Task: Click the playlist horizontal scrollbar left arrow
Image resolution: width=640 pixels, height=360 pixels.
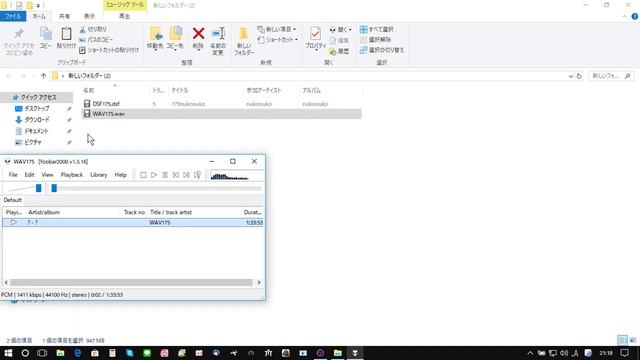Action: click(6, 282)
